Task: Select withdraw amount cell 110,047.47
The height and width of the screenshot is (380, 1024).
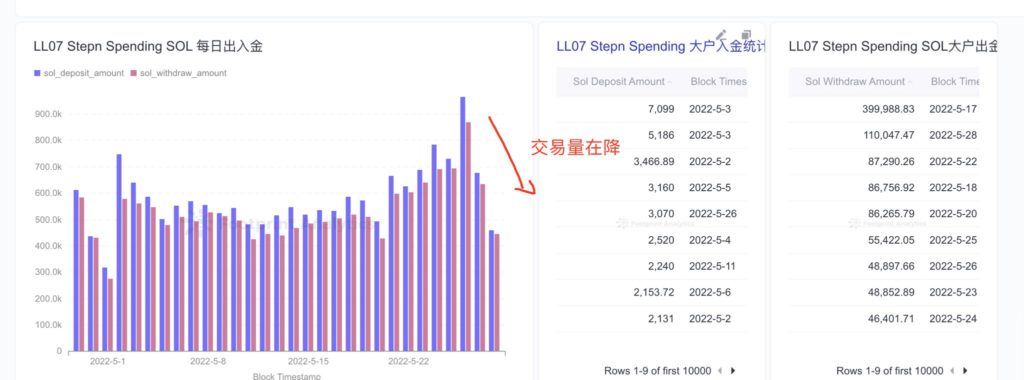Action: [888, 135]
